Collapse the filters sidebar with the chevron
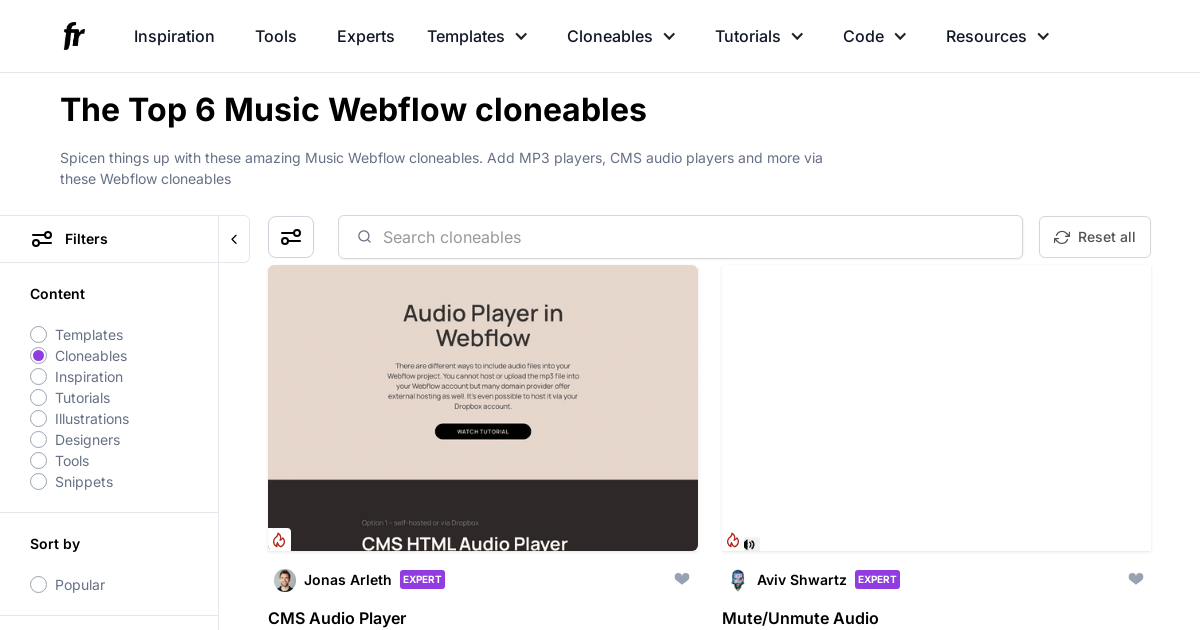 click(x=234, y=239)
